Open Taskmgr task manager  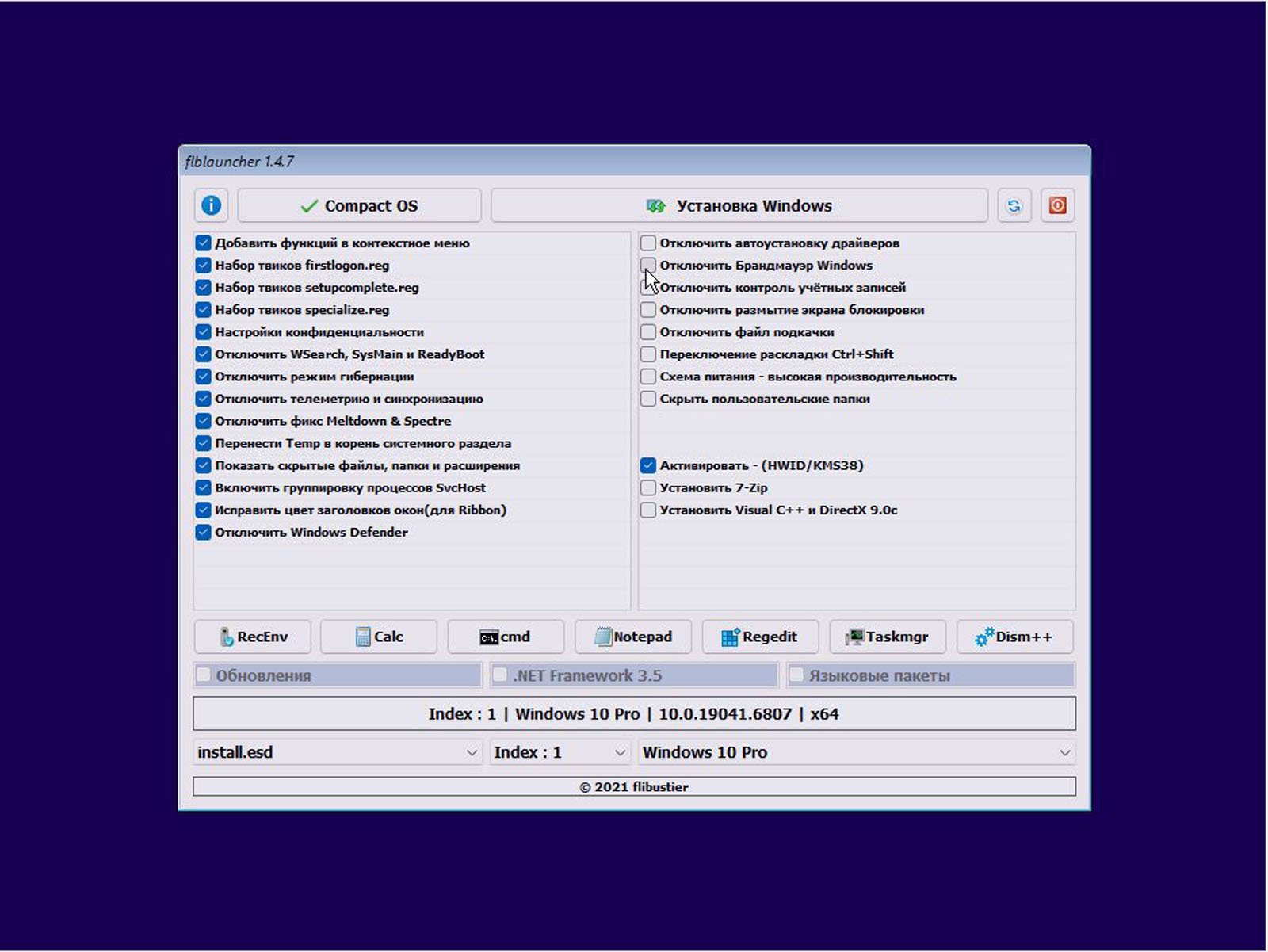click(x=888, y=637)
